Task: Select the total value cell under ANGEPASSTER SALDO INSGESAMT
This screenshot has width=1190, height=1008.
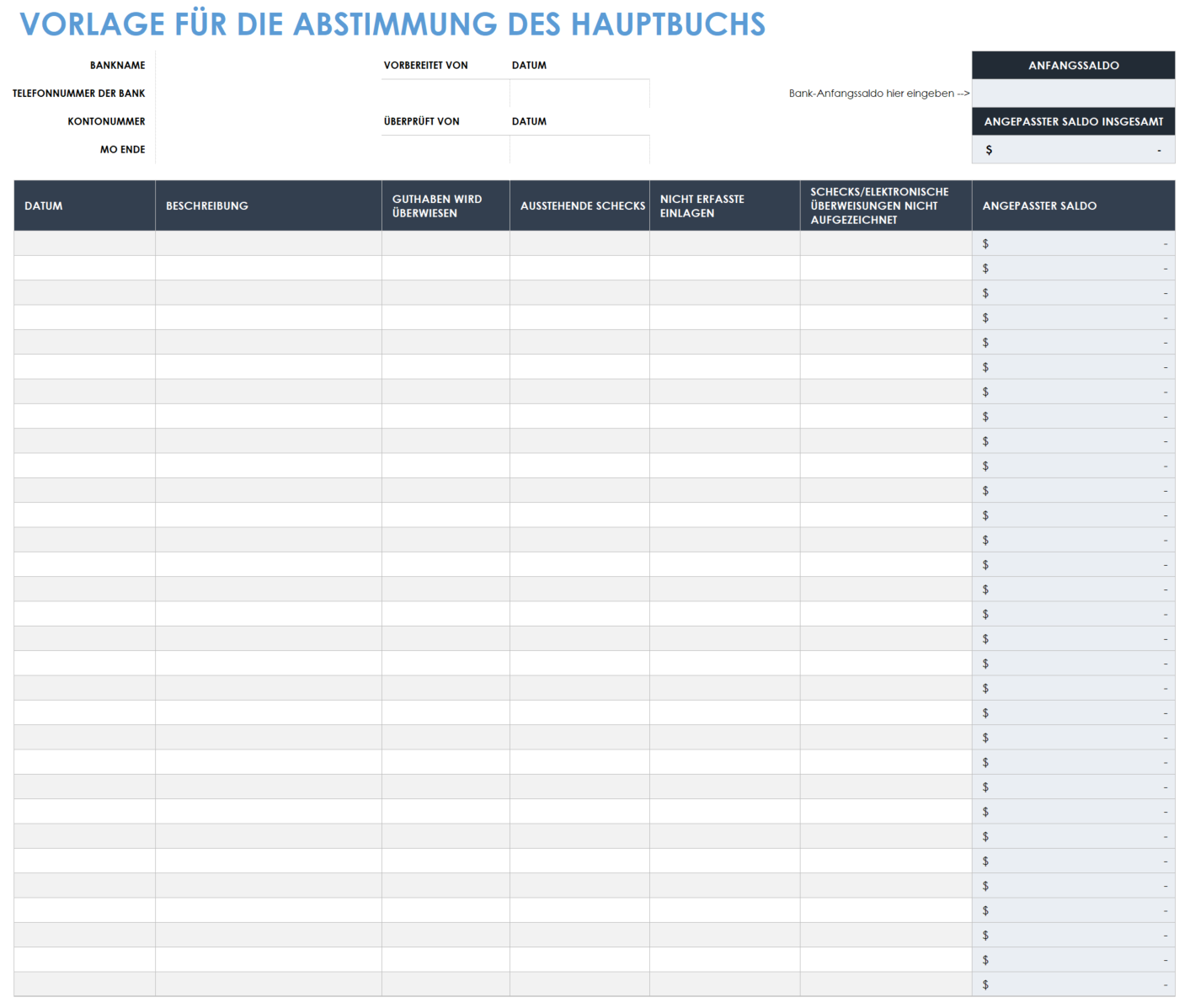Action: 1073,150
